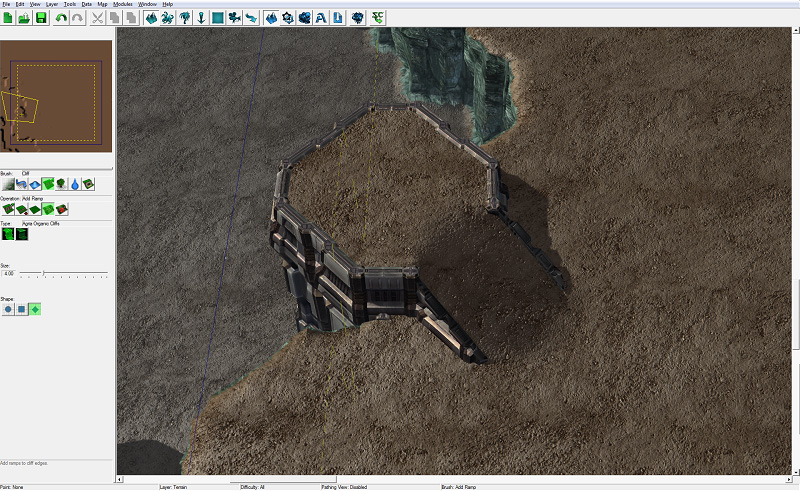Switch to the Regions layer (teal square icon)

pyautogui.click(x=218, y=18)
